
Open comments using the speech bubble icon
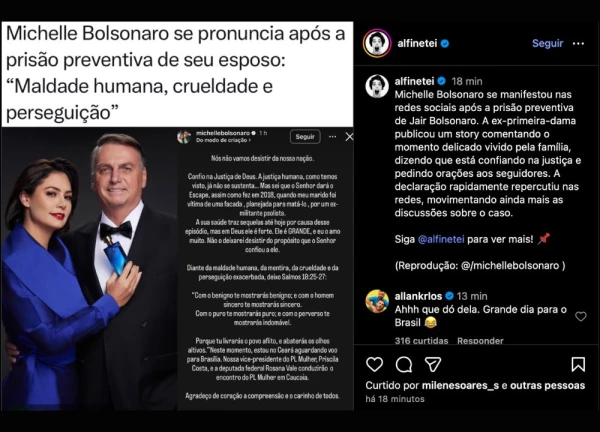pos(404,365)
